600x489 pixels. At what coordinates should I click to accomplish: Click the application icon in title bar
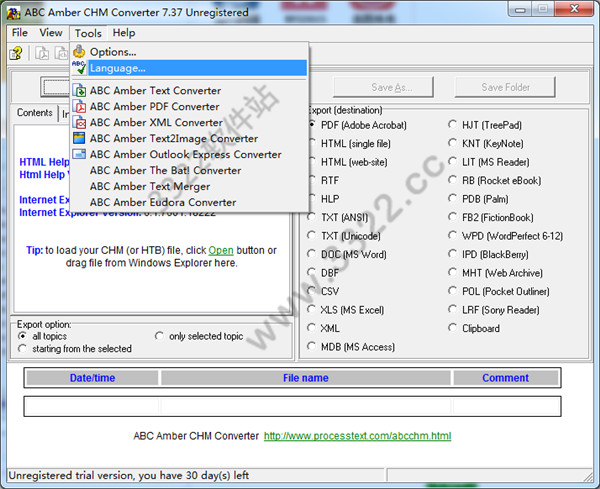(x=13, y=13)
